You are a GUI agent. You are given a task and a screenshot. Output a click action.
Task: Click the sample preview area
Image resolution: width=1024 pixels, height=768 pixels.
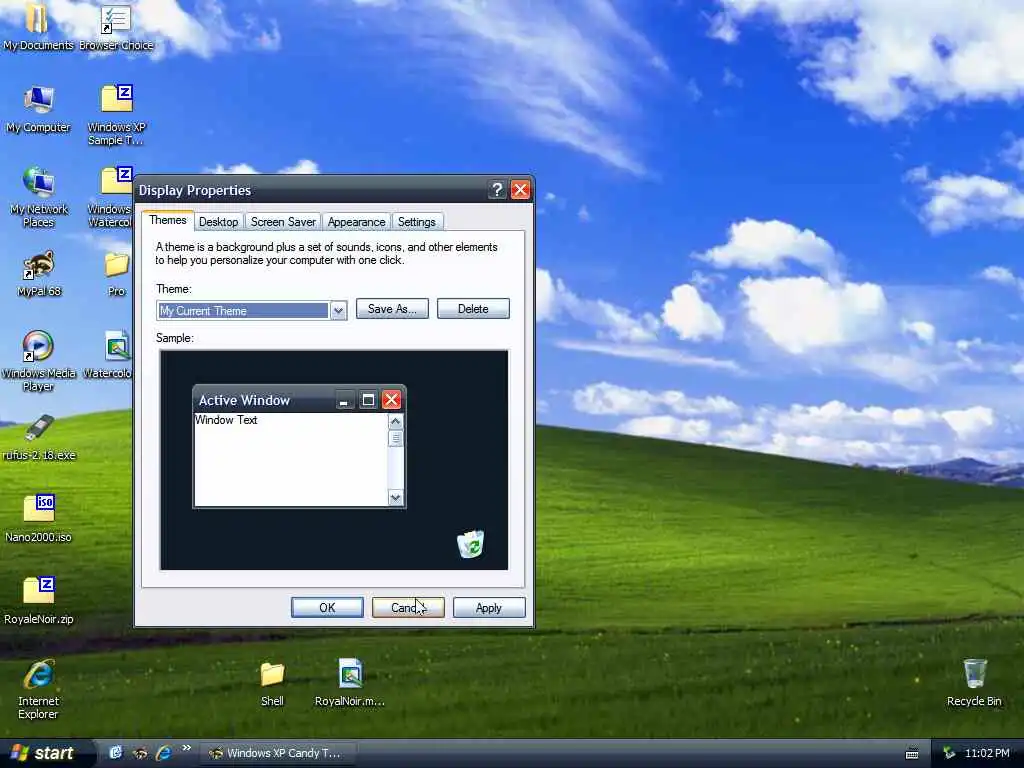334,460
